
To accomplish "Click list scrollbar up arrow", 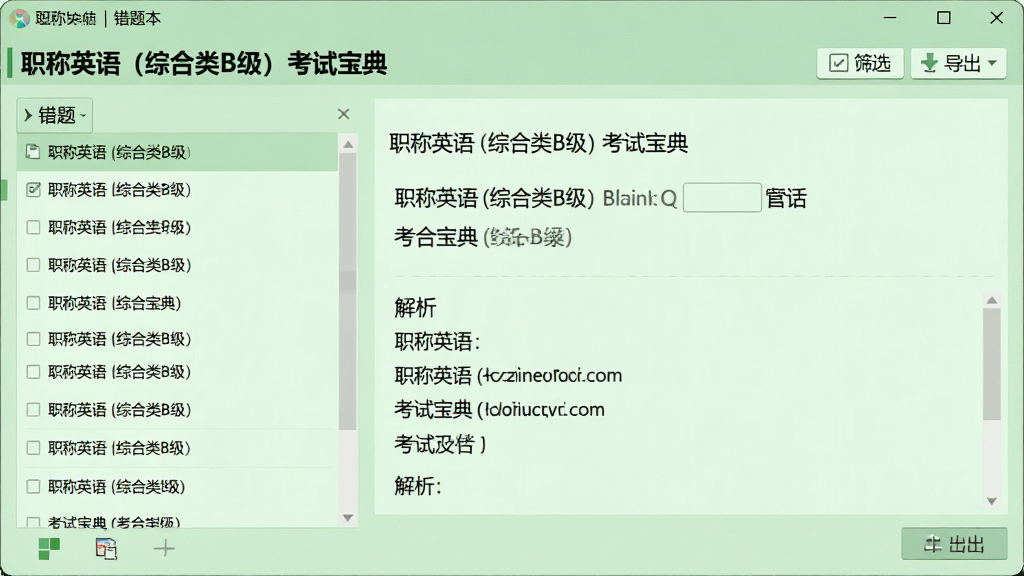I will click(x=348, y=144).
